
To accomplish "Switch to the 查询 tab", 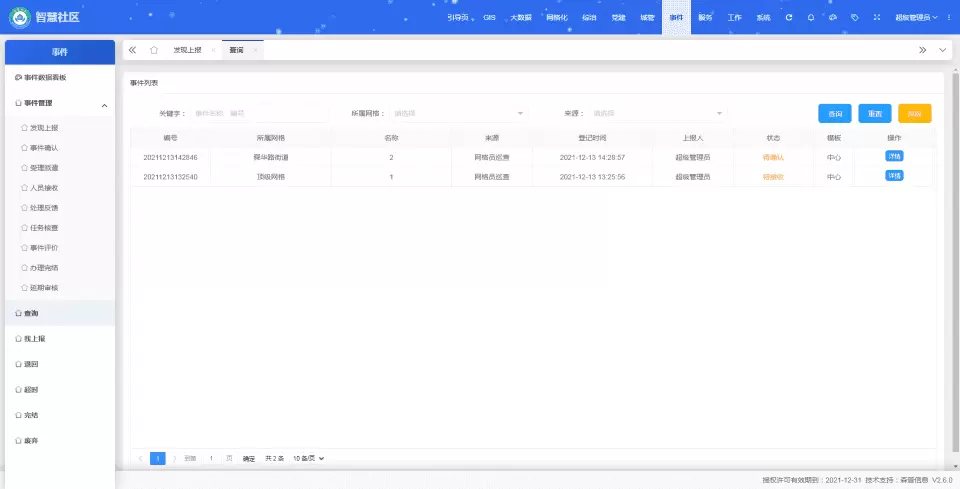I will (x=236, y=50).
